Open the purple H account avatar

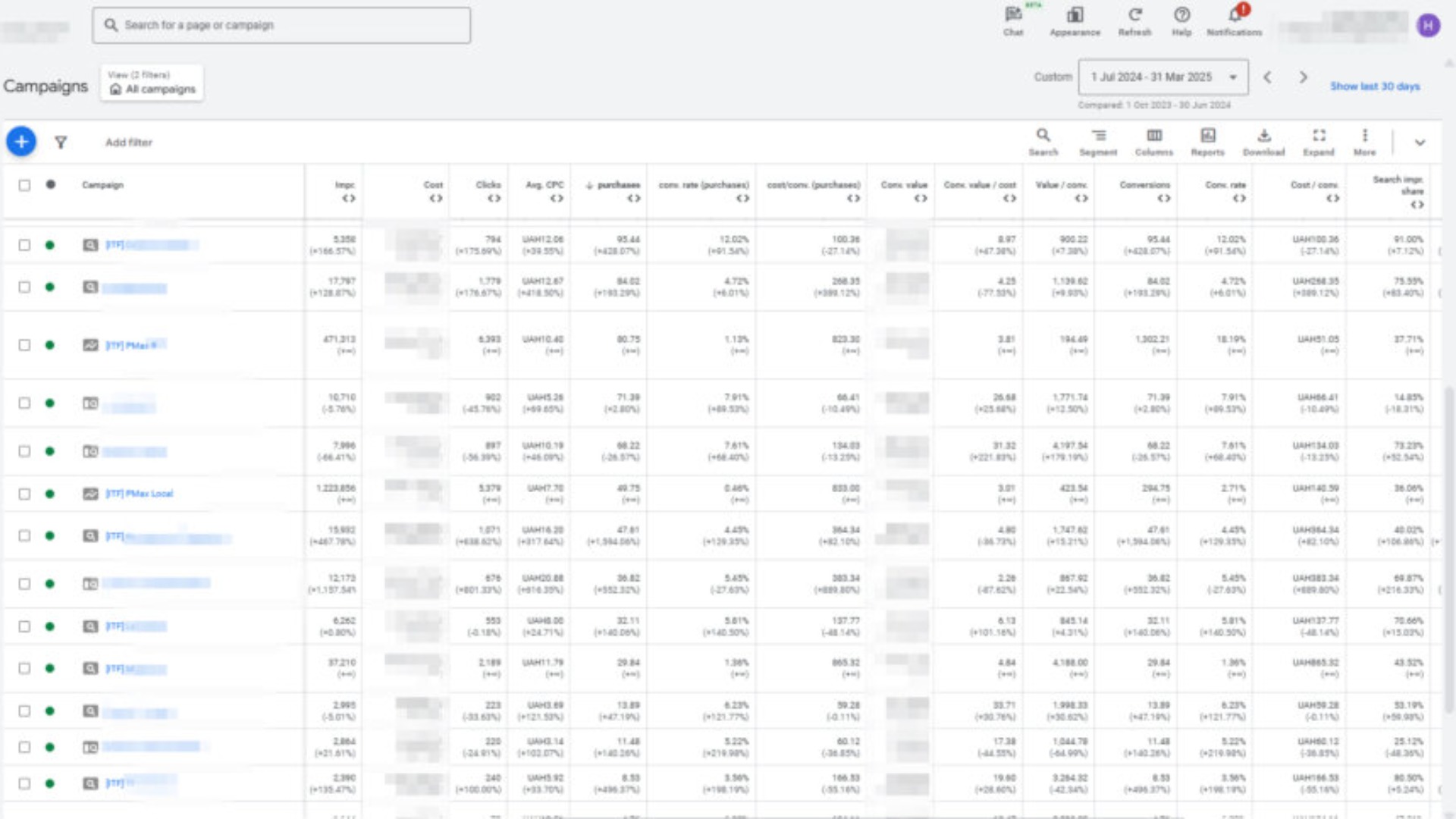tap(1428, 26)
